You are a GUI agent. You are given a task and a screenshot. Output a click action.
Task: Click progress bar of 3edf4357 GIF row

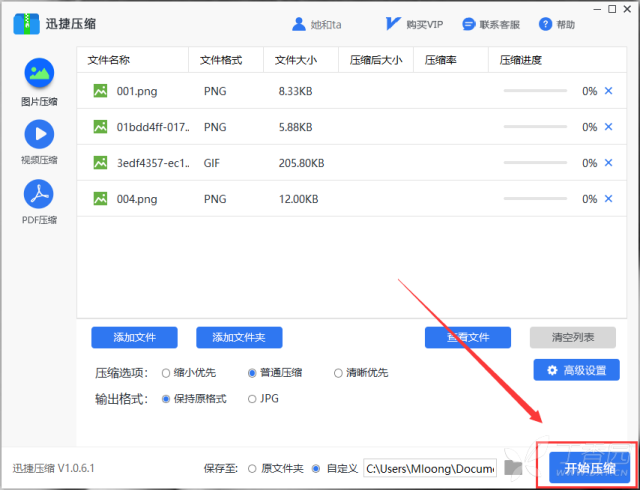coord(534,163)
